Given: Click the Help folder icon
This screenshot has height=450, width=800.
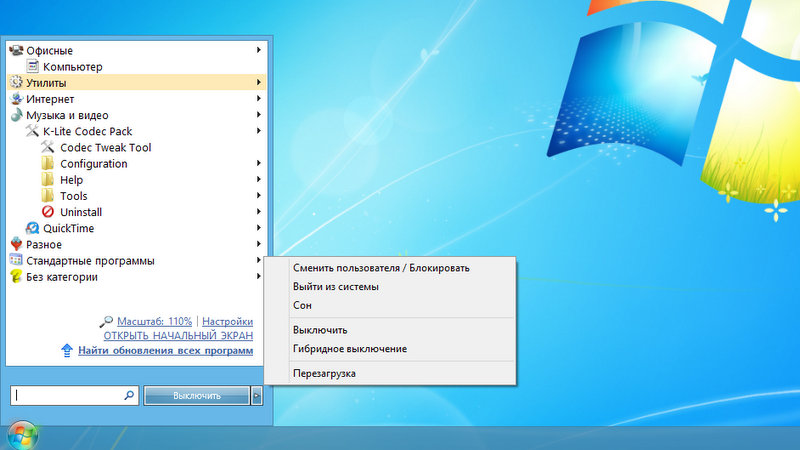Looking at the screenshot, I should pos(47,180).
